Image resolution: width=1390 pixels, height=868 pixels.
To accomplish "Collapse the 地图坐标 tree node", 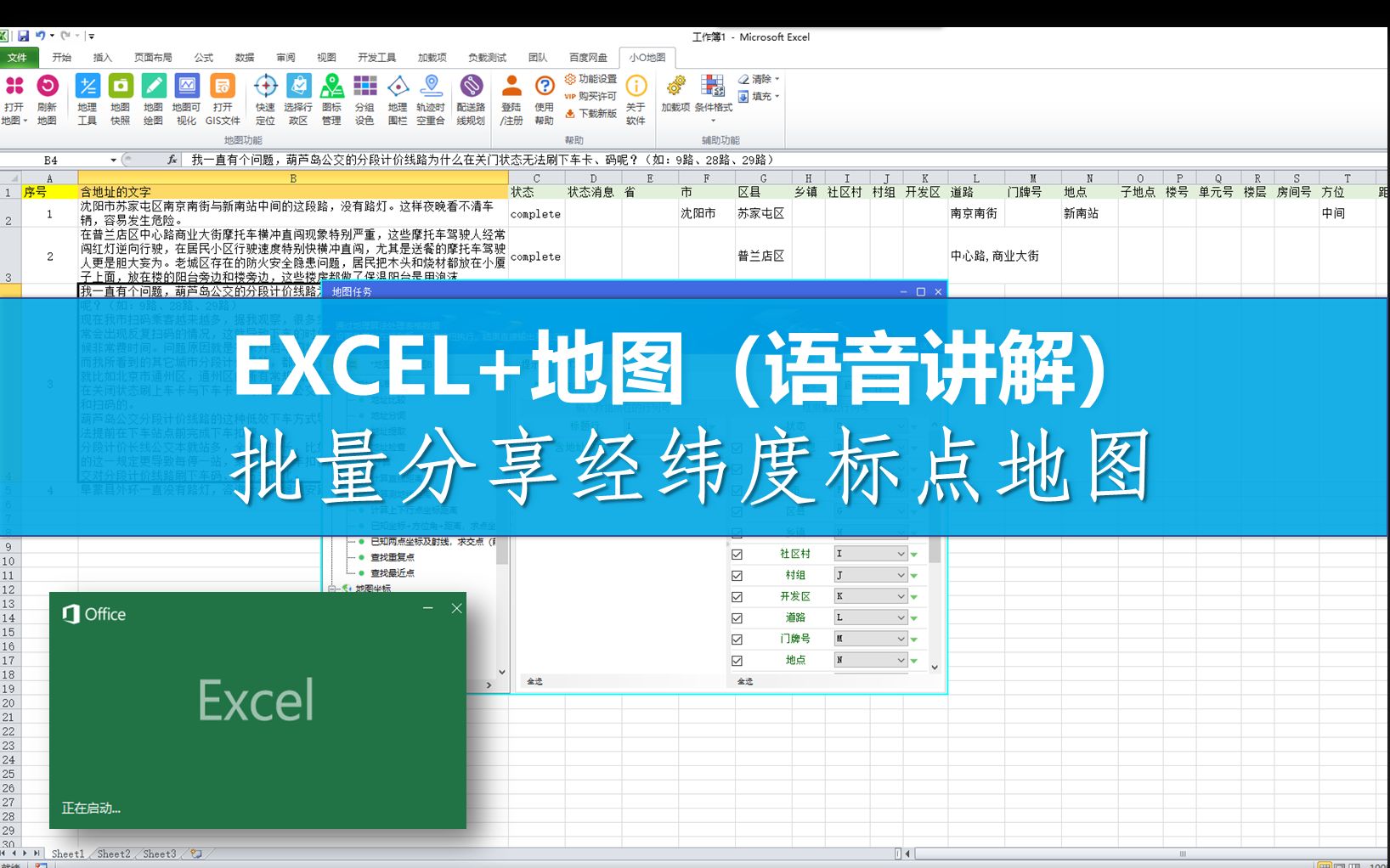I will (x=333, y=588).
